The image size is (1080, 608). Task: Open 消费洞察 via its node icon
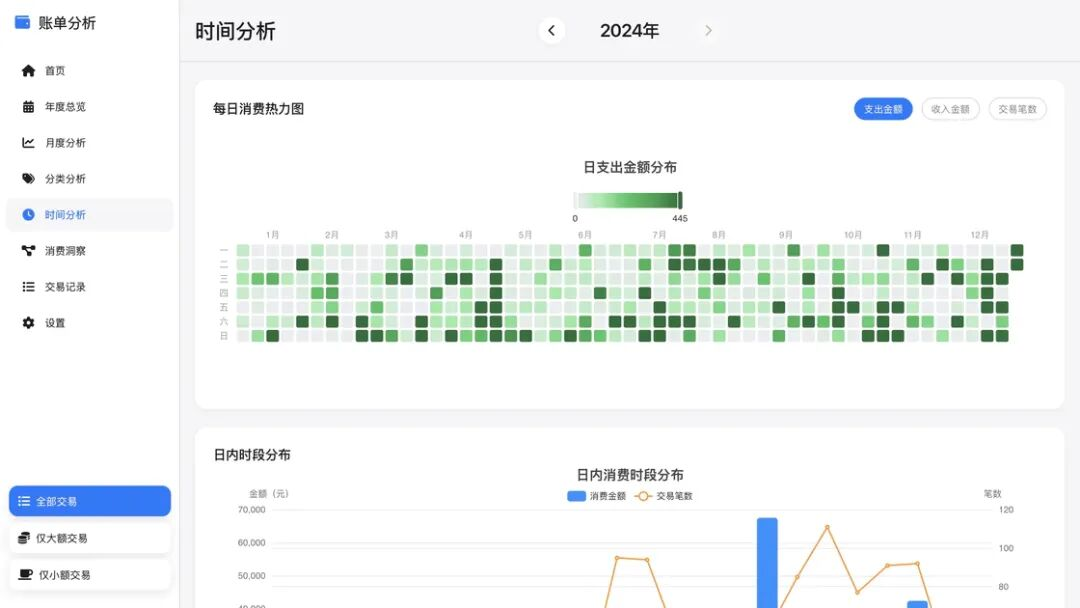[x=28, y=251]
